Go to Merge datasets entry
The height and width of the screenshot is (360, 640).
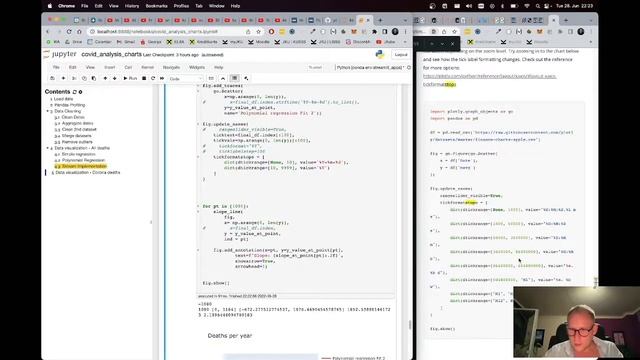click(x=76, y=136)
